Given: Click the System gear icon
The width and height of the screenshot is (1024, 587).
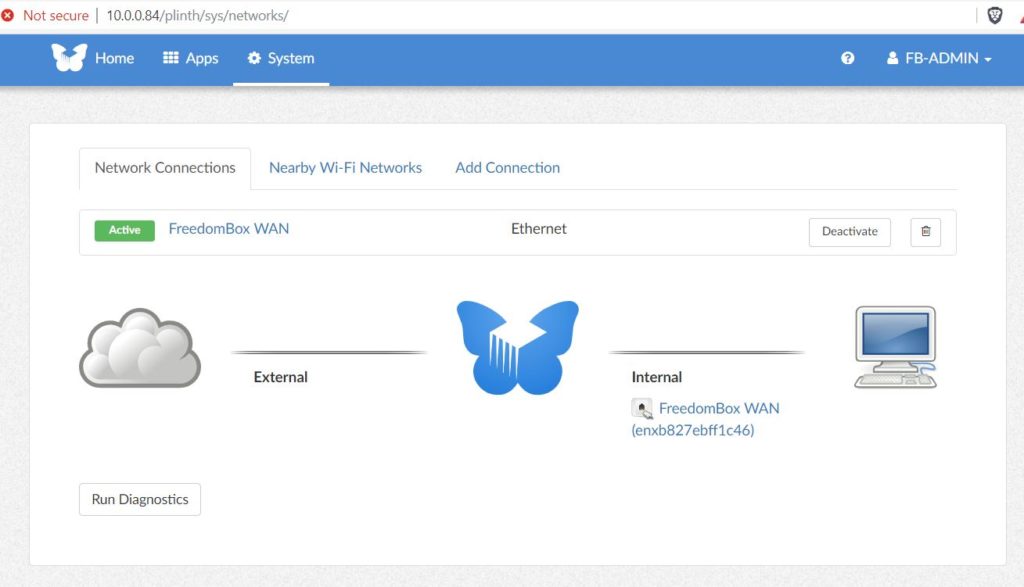Looking at the screenshot, I should pyautogui.click(x=254, y=58).
